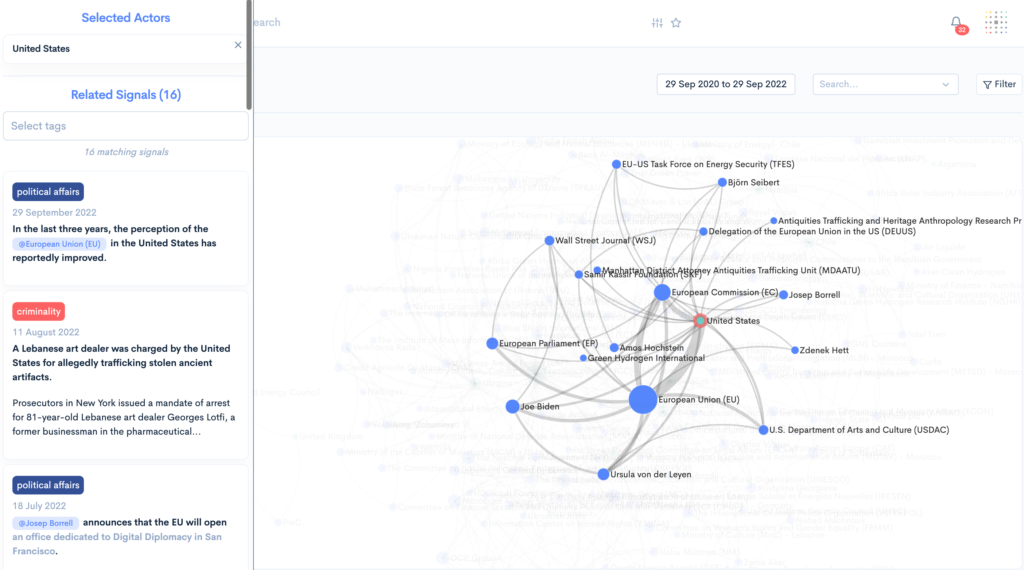The height and width of the screenshot is (570, 1024).
Task: Open the Digital Diplomacy San Francisco signal text
Action: pos(120,537)
